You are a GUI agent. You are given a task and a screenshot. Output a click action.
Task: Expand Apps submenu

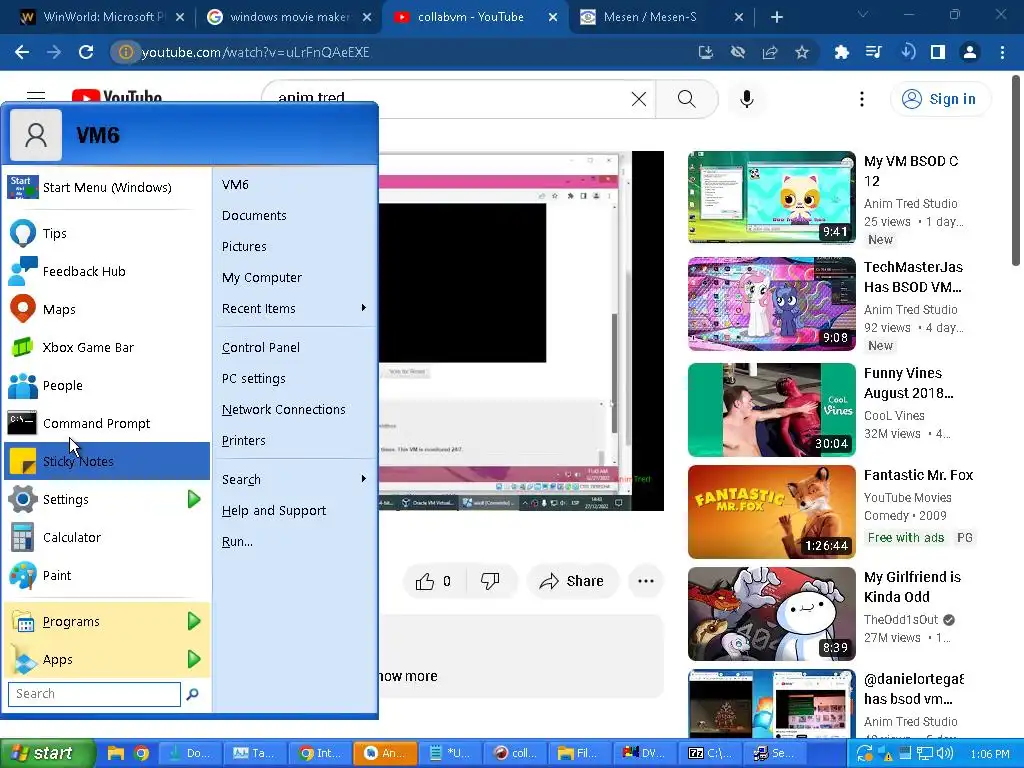coord(107,659)
